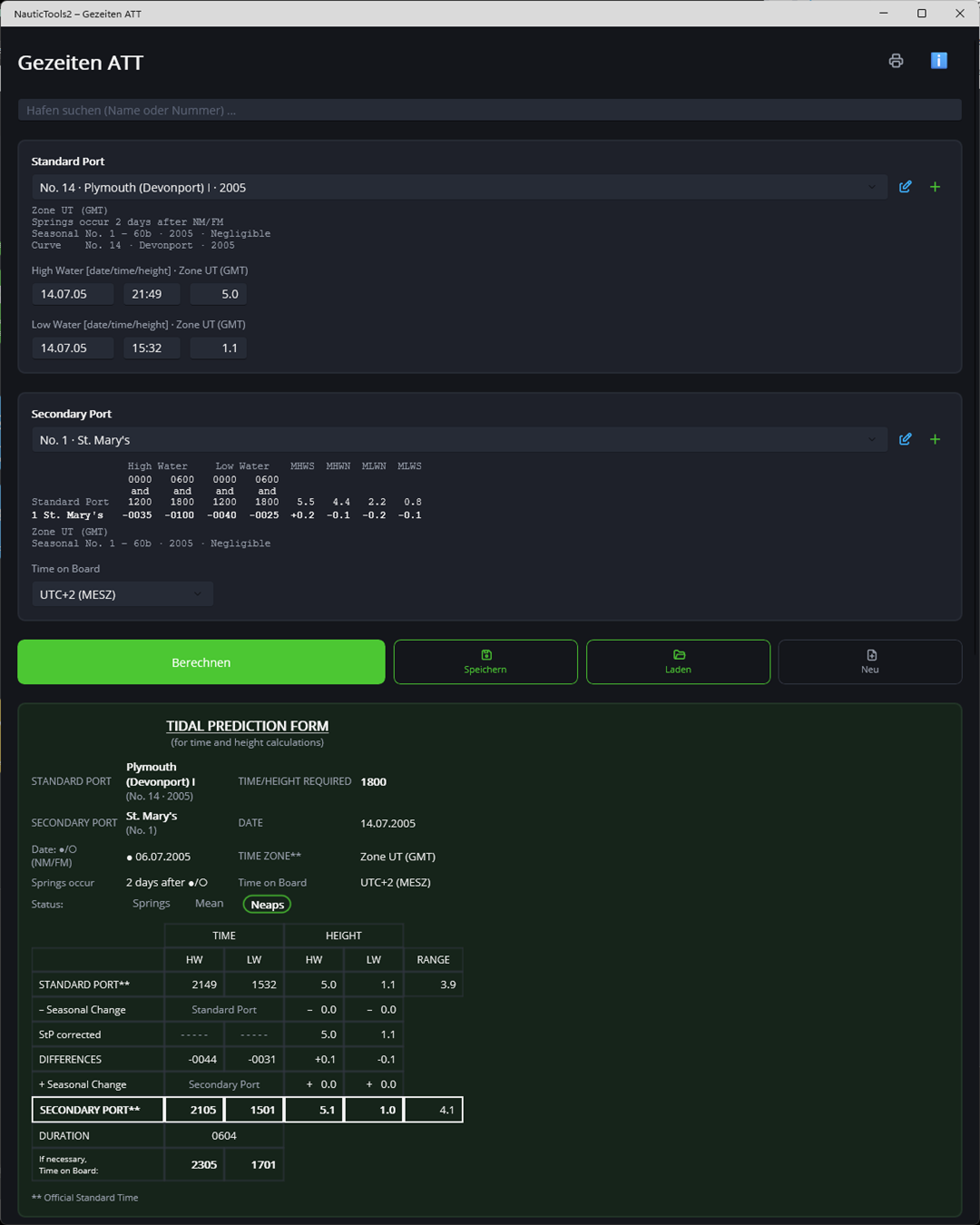Click the green Berechnen button
This screenshot has height=1225, width=980.
tap(201, 662)
